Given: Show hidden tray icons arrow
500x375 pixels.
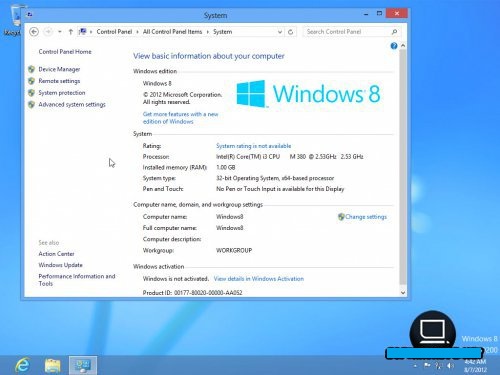Looking at the screenshot, I should tap(415, 366).
